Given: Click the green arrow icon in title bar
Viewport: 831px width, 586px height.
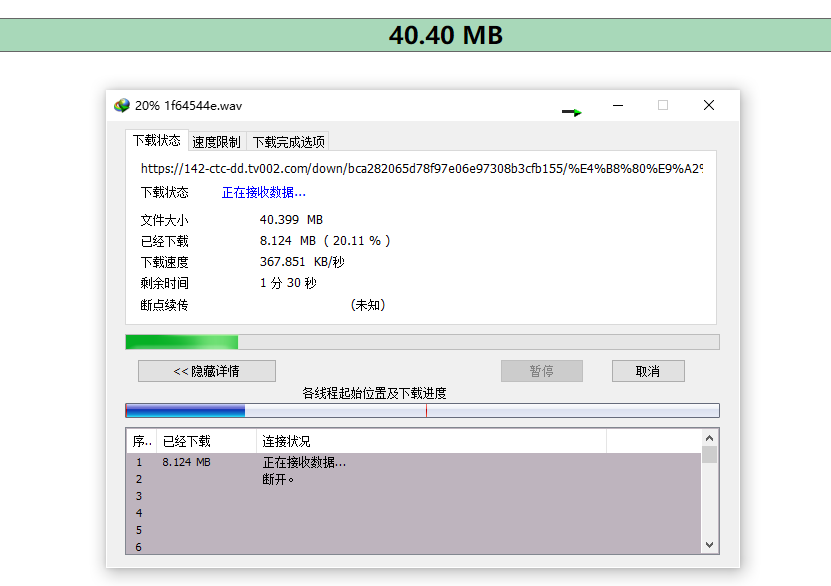Looking at the screenshot, I should pyautogui.click(x=572, y=112).
